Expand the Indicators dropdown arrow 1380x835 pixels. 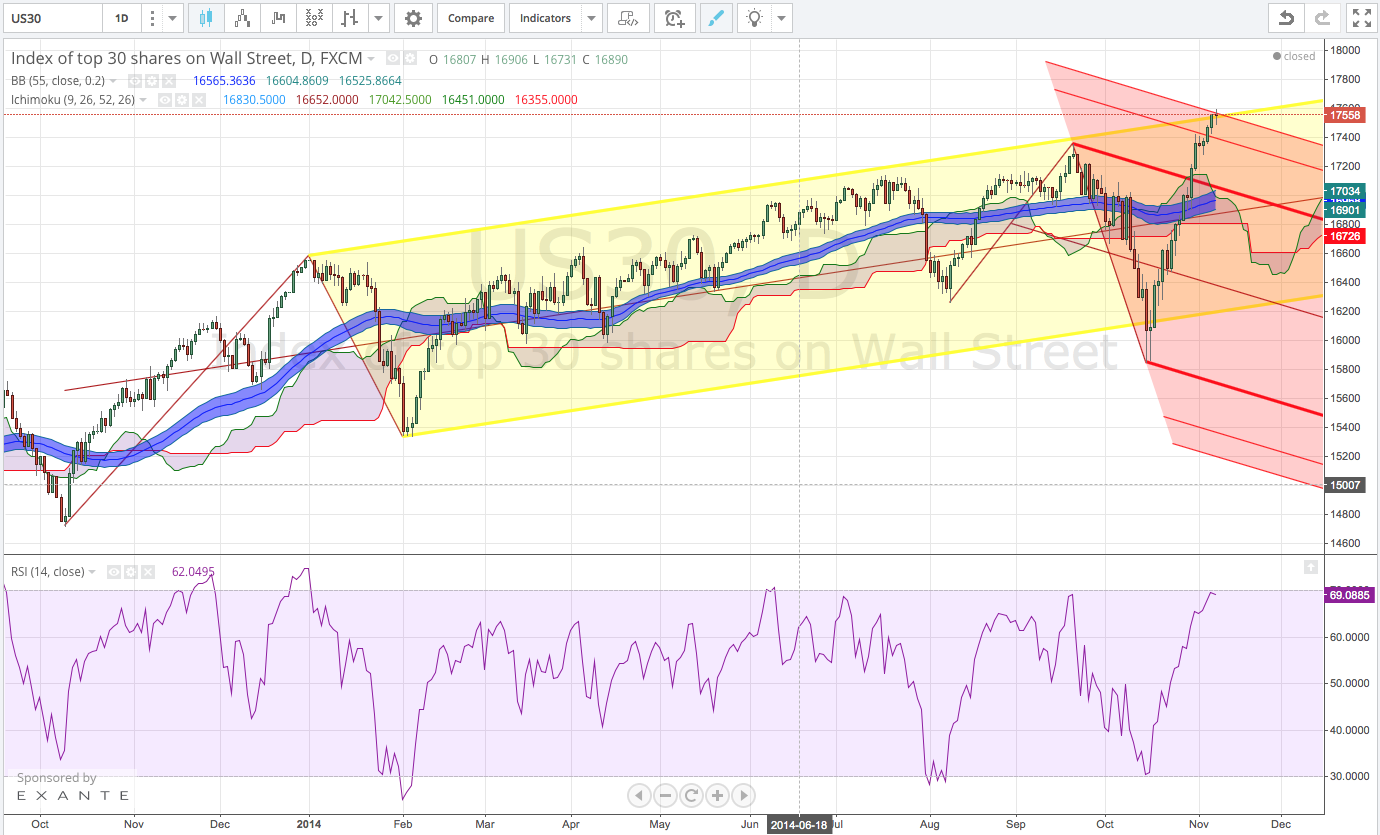[x=592, y=18]
